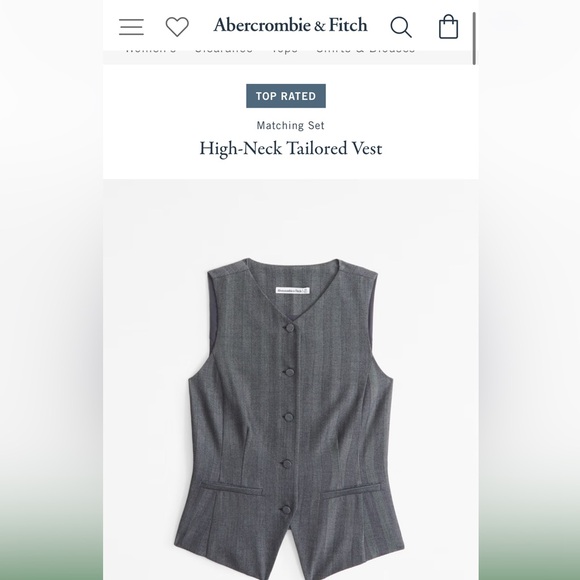Image resolution: width=580 pixels, height=580 pixels.
Task: Tap the middle button on the vest
Action: click(x=289, y=418)
